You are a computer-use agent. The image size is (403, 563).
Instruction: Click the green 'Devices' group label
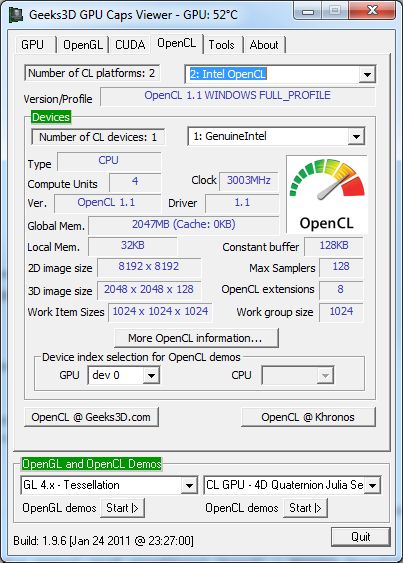coord(51,117)
